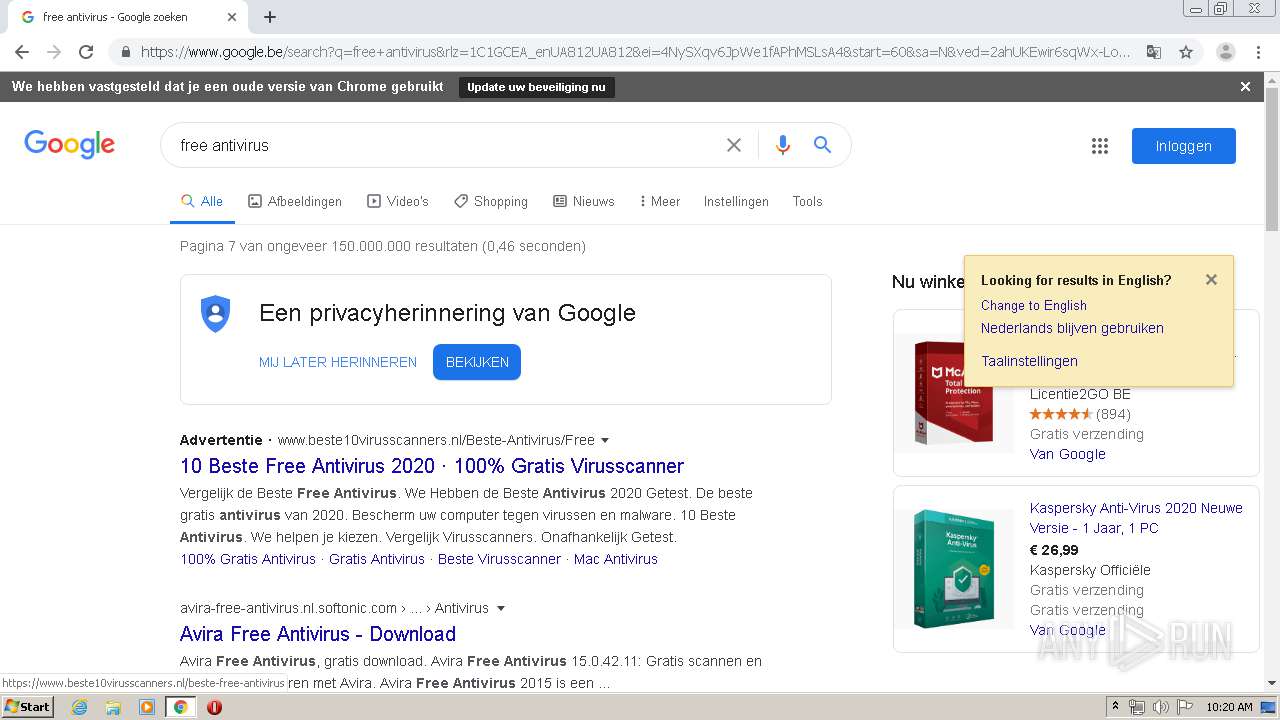The width and height of the screenshot is (1280, 720).
Task: Switch to the Video's tab
Action: tap(398, 201)
